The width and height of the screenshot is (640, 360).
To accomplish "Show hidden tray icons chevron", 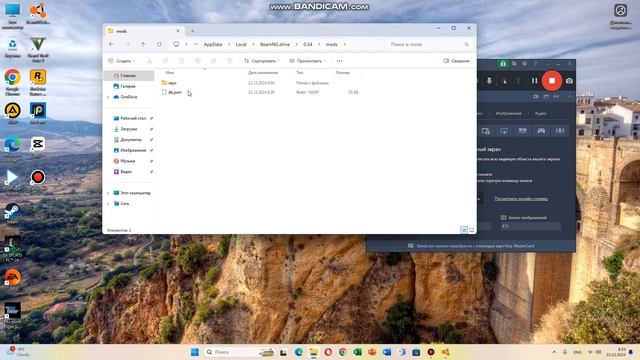I will point(554,352).
